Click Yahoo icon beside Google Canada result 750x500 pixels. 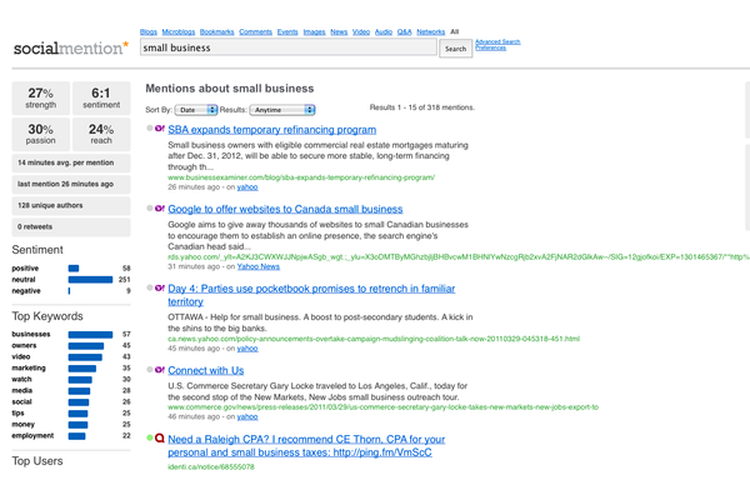(160, 208)
